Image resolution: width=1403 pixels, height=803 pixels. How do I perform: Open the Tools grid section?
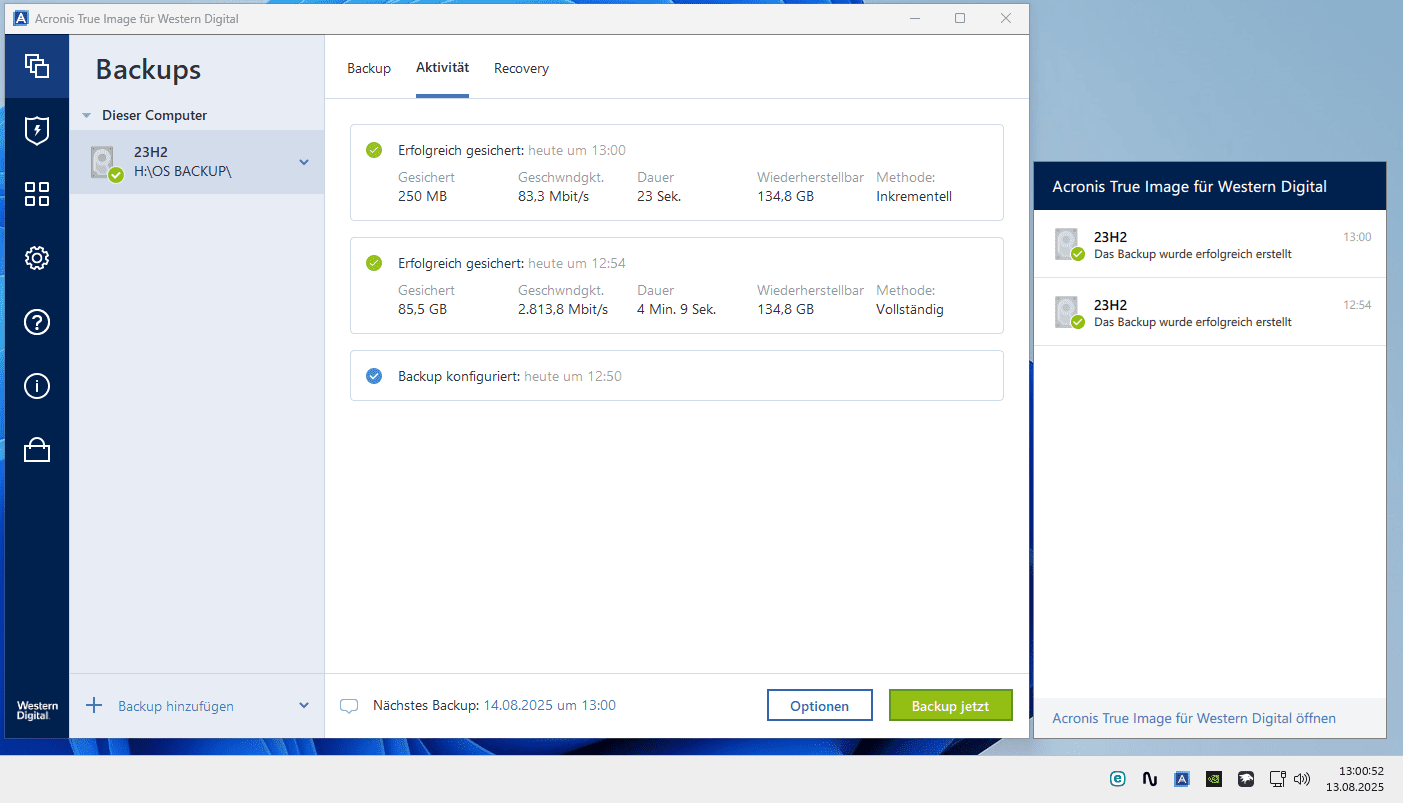(37, 194)
